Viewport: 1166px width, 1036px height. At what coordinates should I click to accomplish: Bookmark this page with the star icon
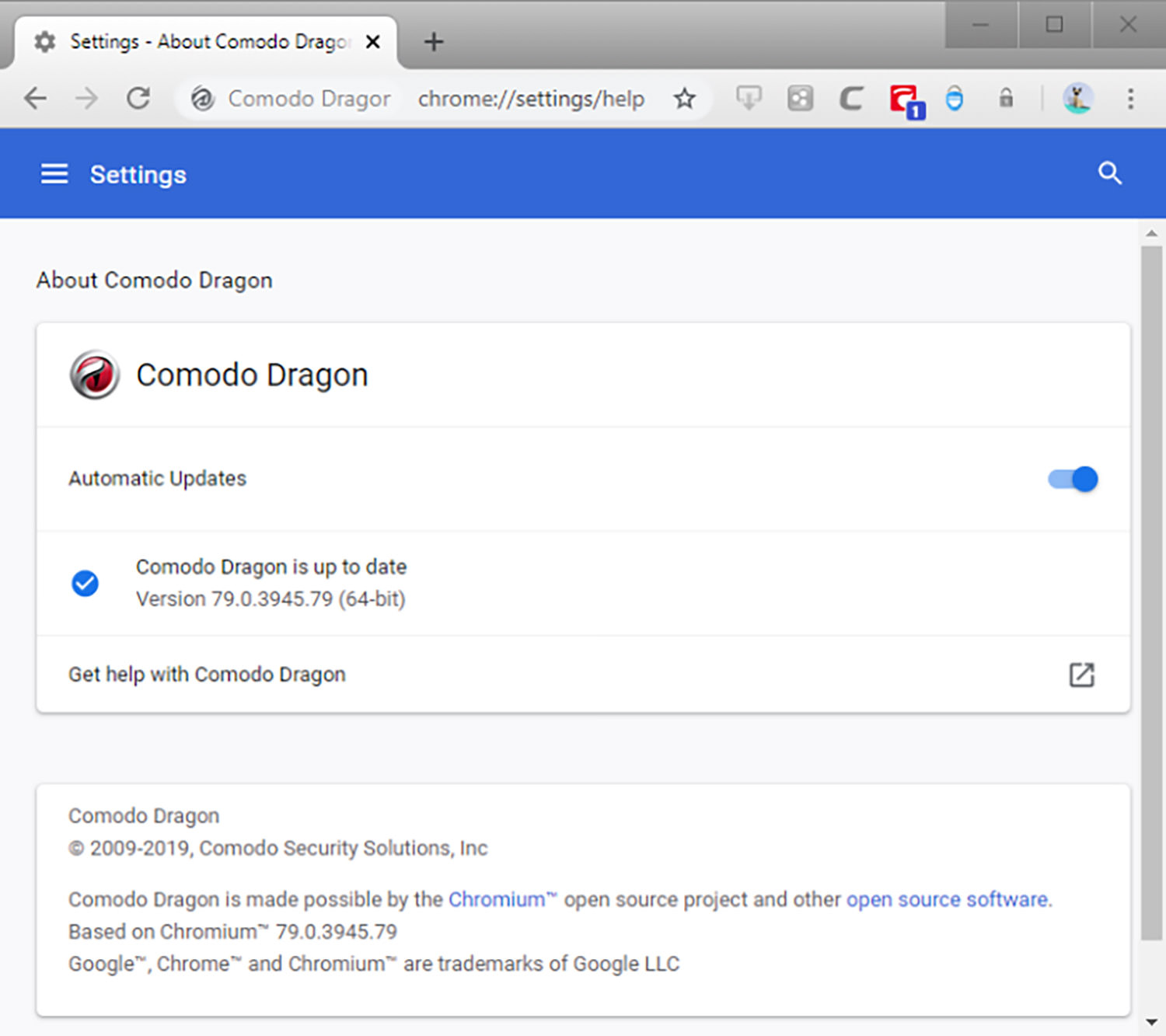tap(684, 99)
